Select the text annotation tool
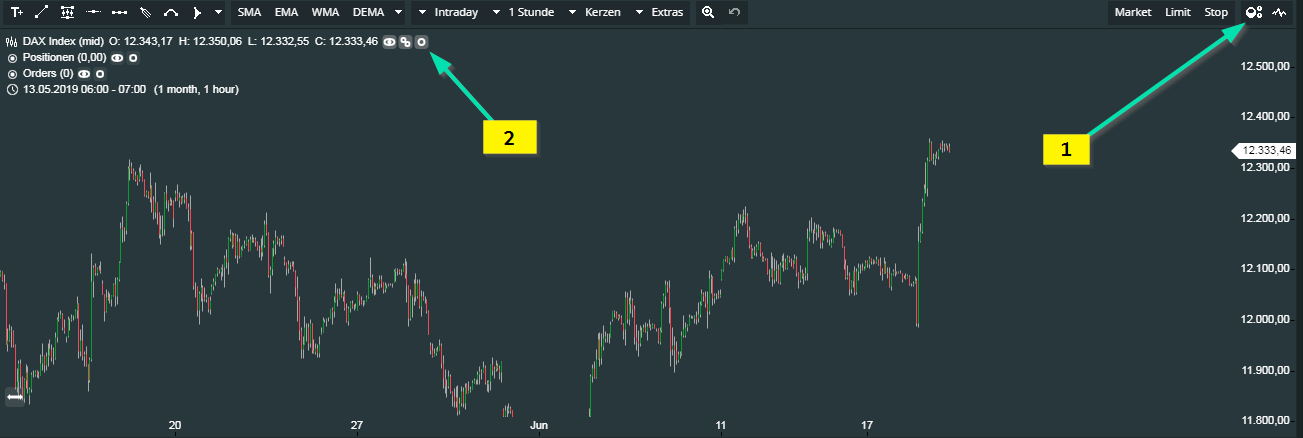 (15, 13)
